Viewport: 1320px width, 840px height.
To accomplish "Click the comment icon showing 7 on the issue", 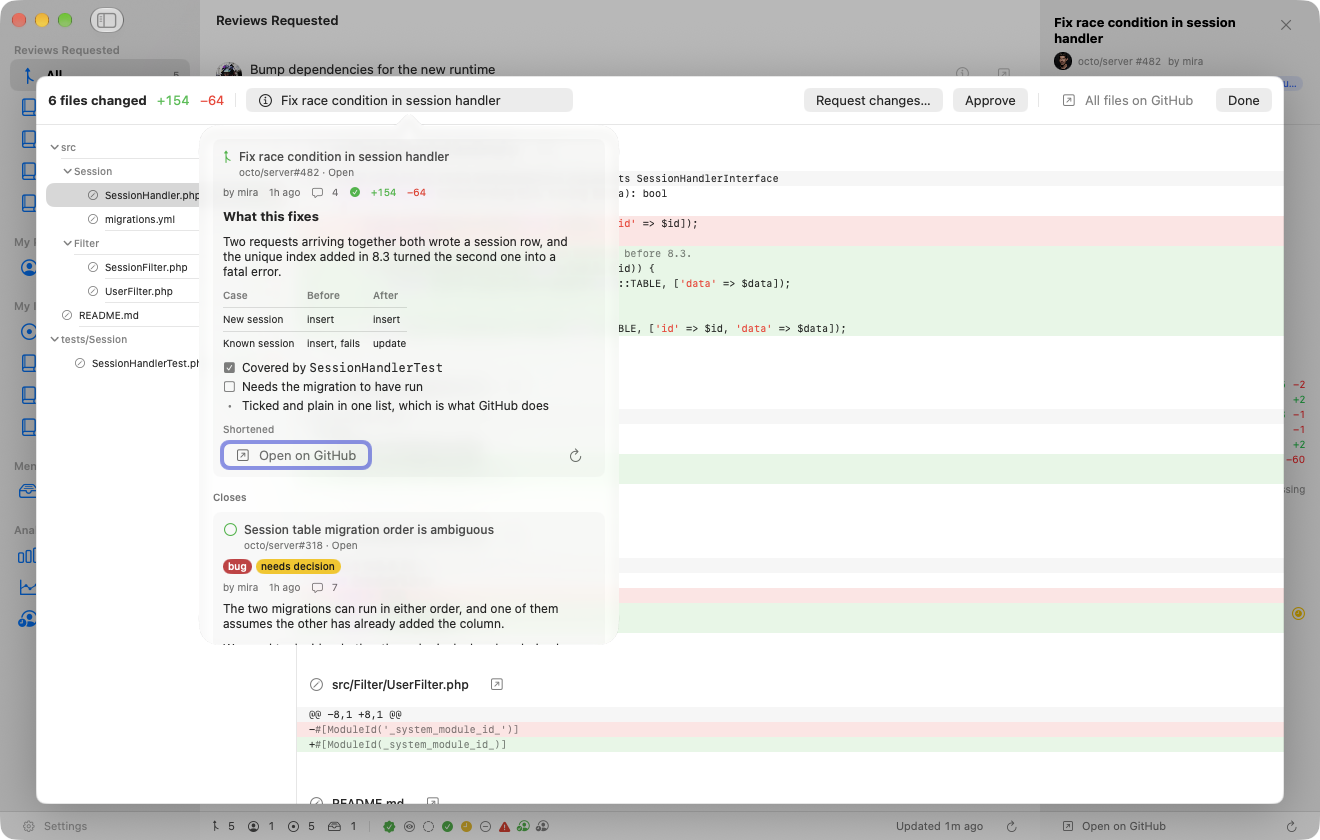I will (x=318, y=588).
